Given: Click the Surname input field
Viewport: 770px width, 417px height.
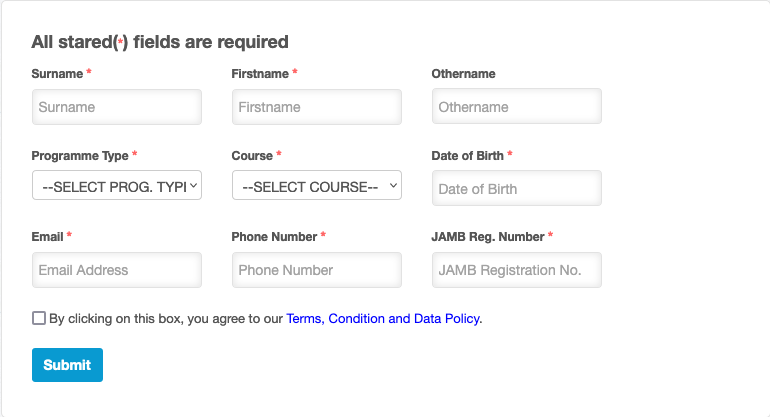Looking at the screenshot, I should [116, 107].
